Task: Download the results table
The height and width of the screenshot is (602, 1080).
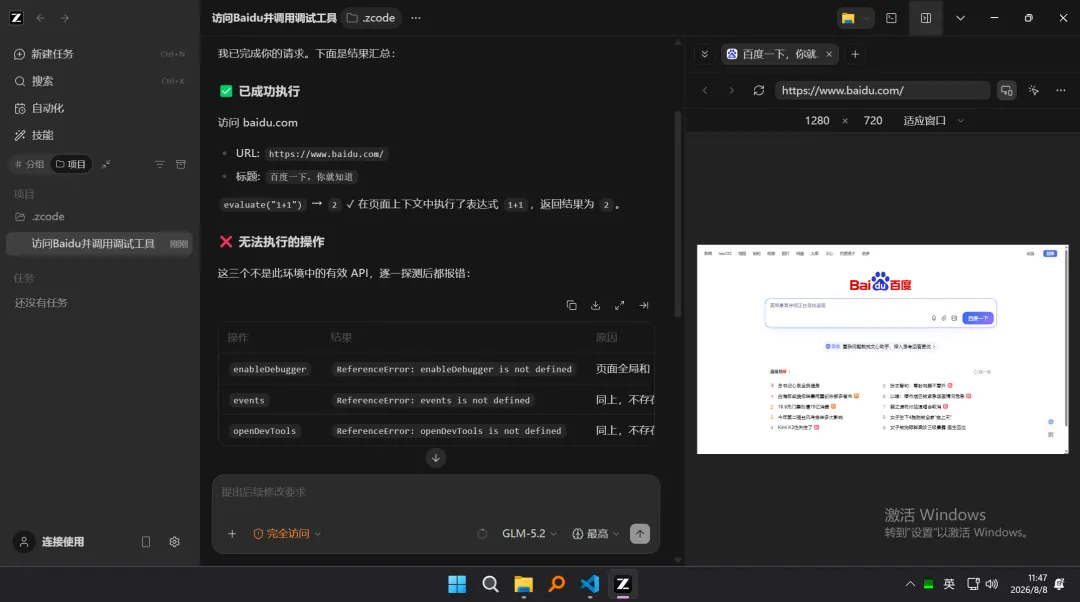Action: coord(596,305)
